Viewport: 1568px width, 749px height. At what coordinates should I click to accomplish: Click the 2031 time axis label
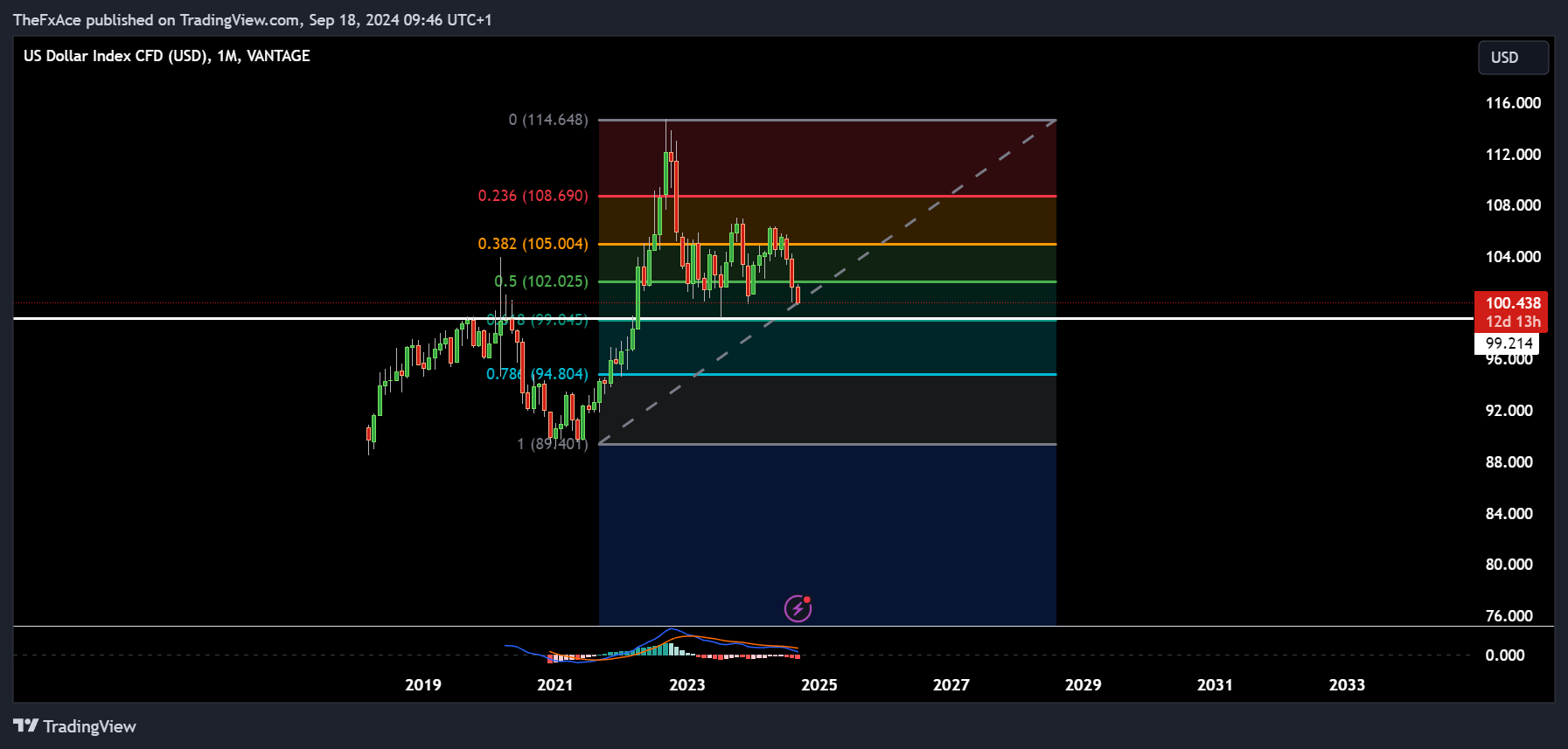(1215, 685)
